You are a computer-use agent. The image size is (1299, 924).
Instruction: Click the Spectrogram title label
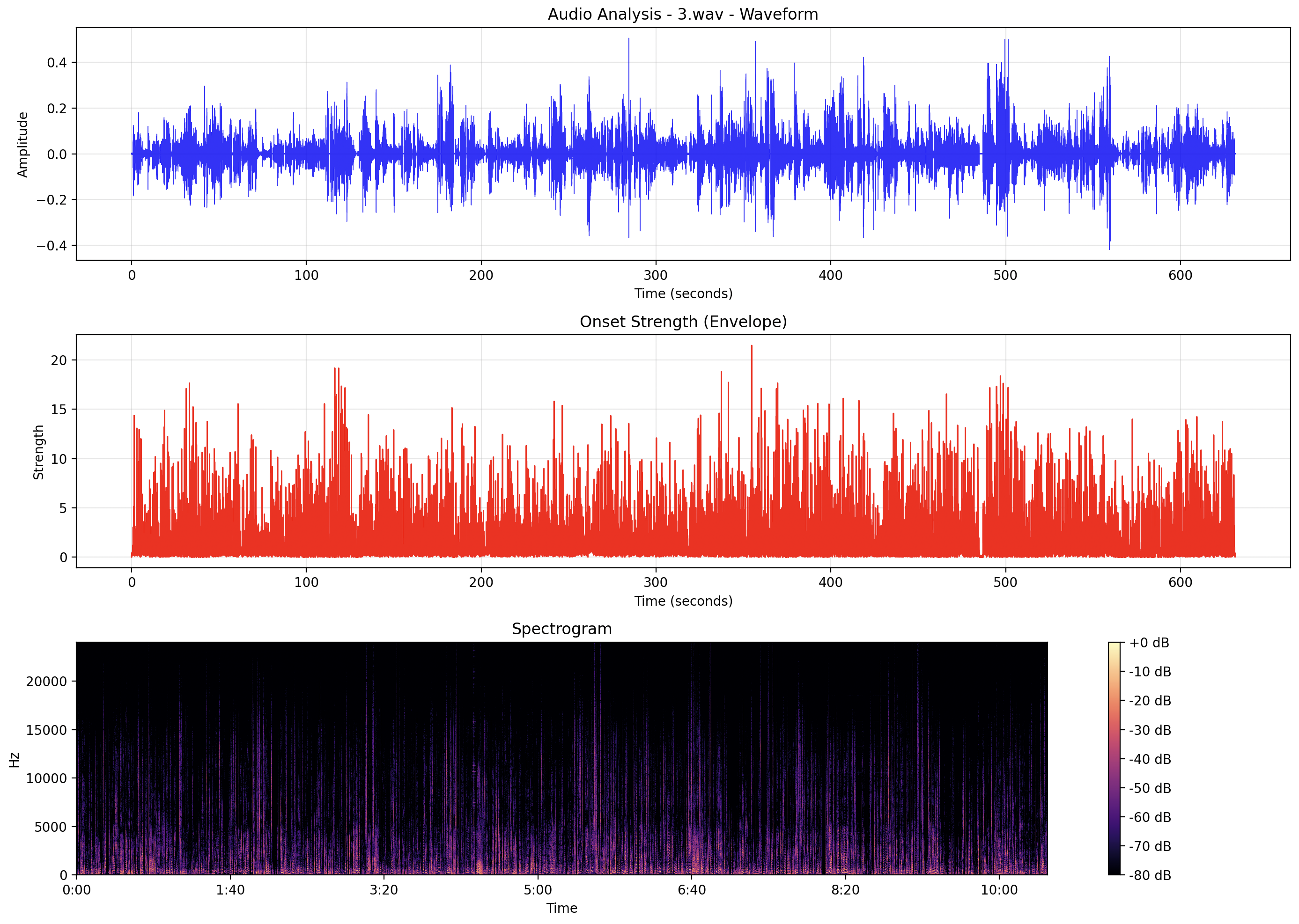tap(561, 629)
